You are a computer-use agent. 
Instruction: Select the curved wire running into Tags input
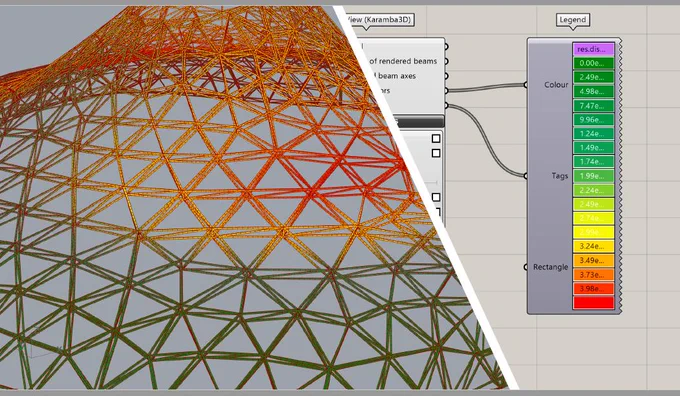coord(486,141)
